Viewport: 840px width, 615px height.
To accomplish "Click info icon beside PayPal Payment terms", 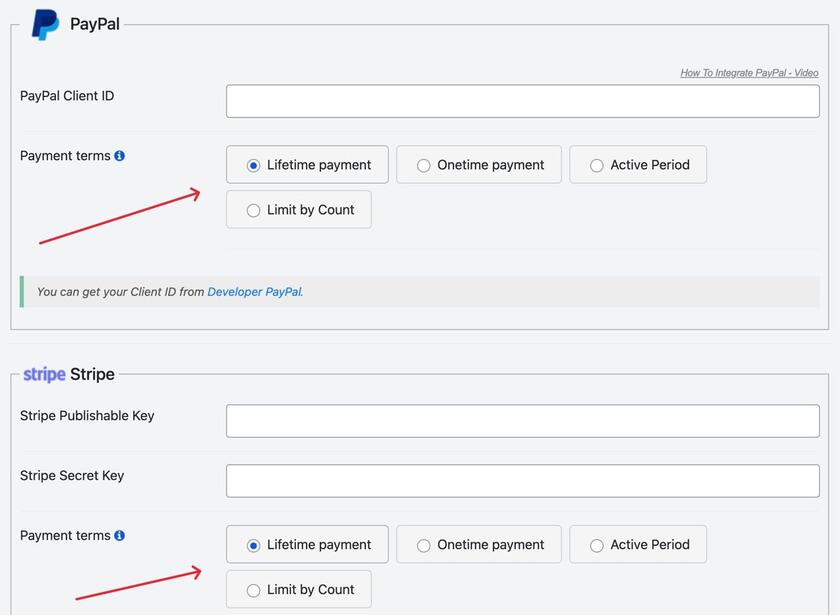I will click(x=119, y=156).
